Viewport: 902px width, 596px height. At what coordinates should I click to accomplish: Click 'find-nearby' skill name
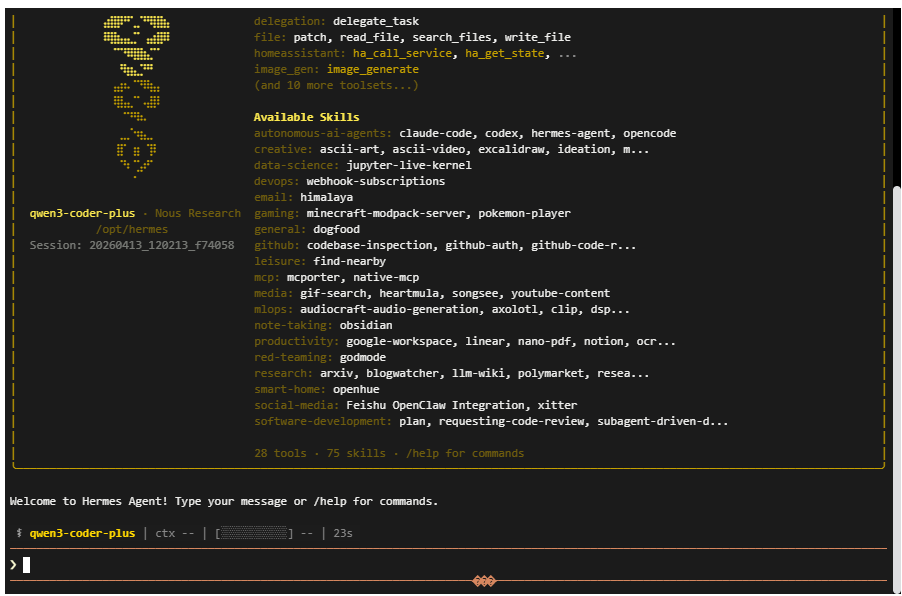(349, 262)
